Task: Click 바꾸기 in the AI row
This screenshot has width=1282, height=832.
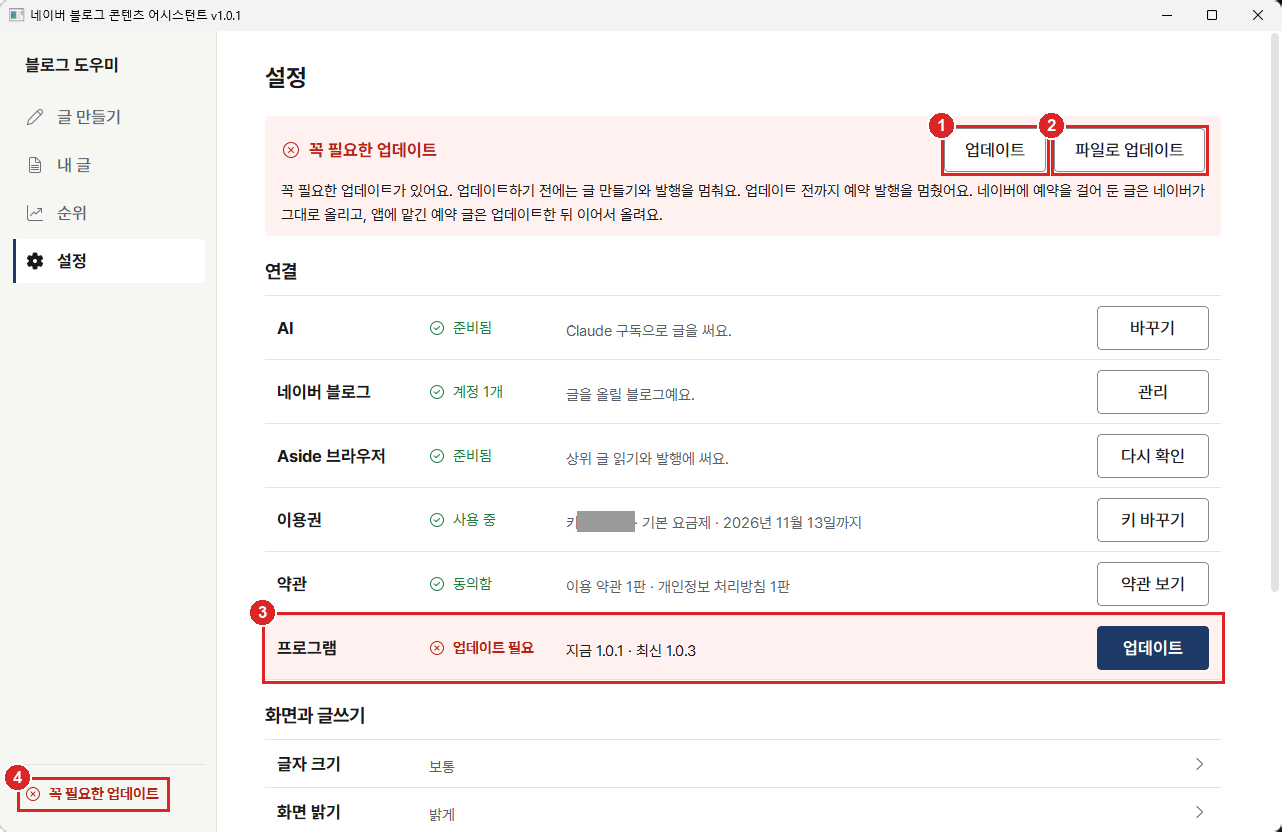Action: (x=1152, y=328)
